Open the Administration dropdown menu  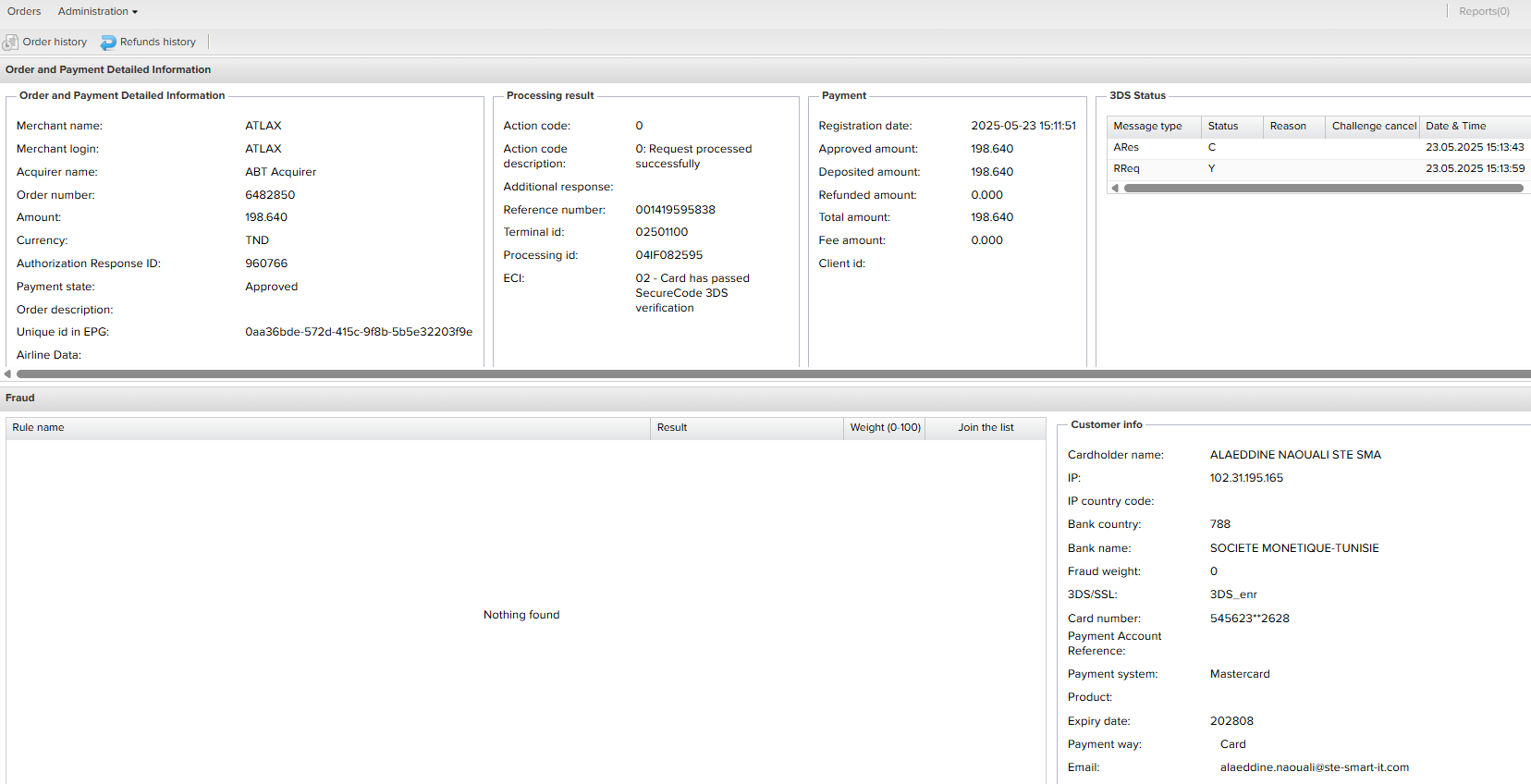97,12
